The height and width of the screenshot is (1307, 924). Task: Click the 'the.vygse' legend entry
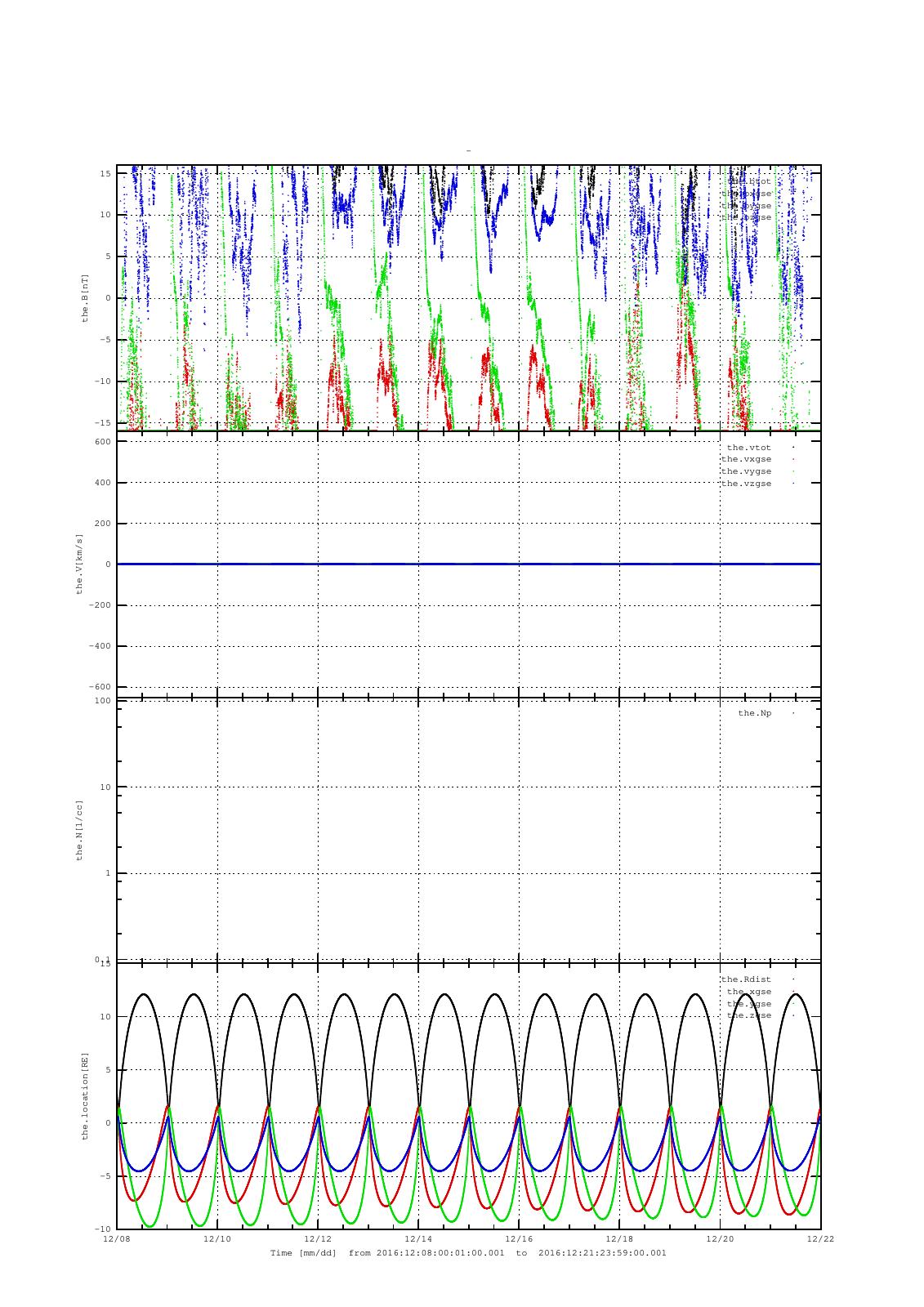tap(746, 471)
